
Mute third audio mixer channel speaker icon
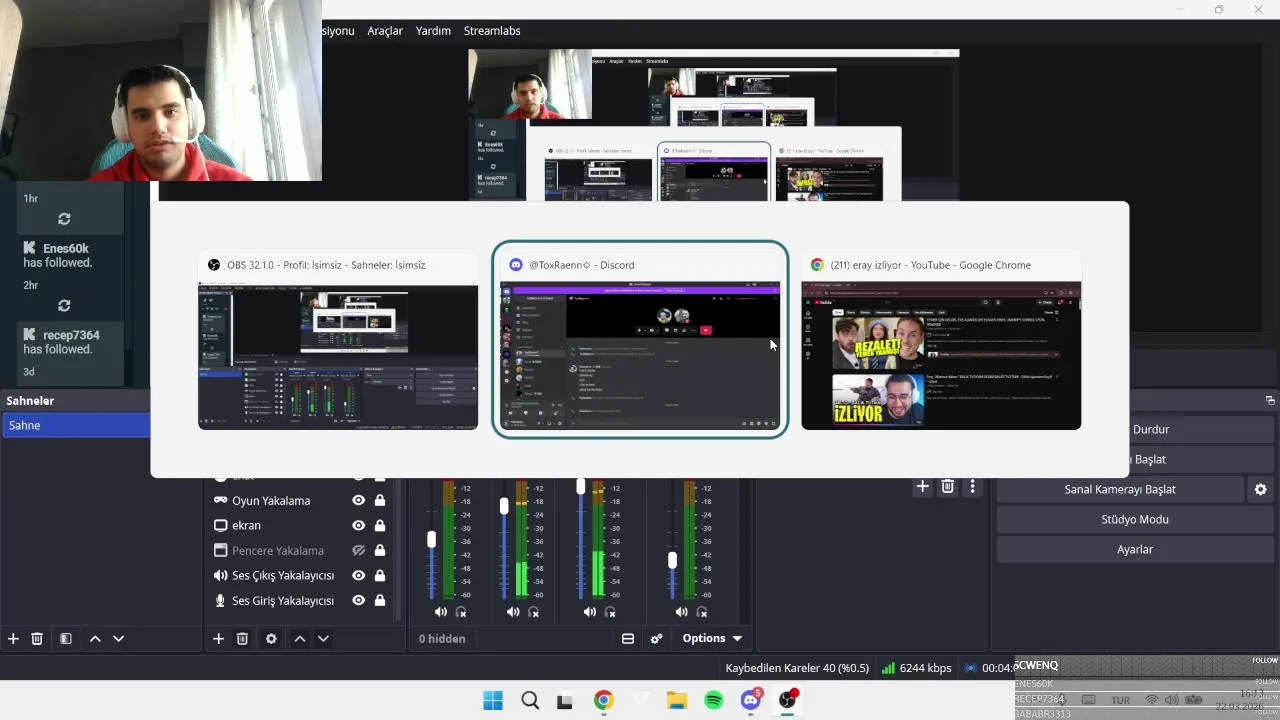[590, 612]
